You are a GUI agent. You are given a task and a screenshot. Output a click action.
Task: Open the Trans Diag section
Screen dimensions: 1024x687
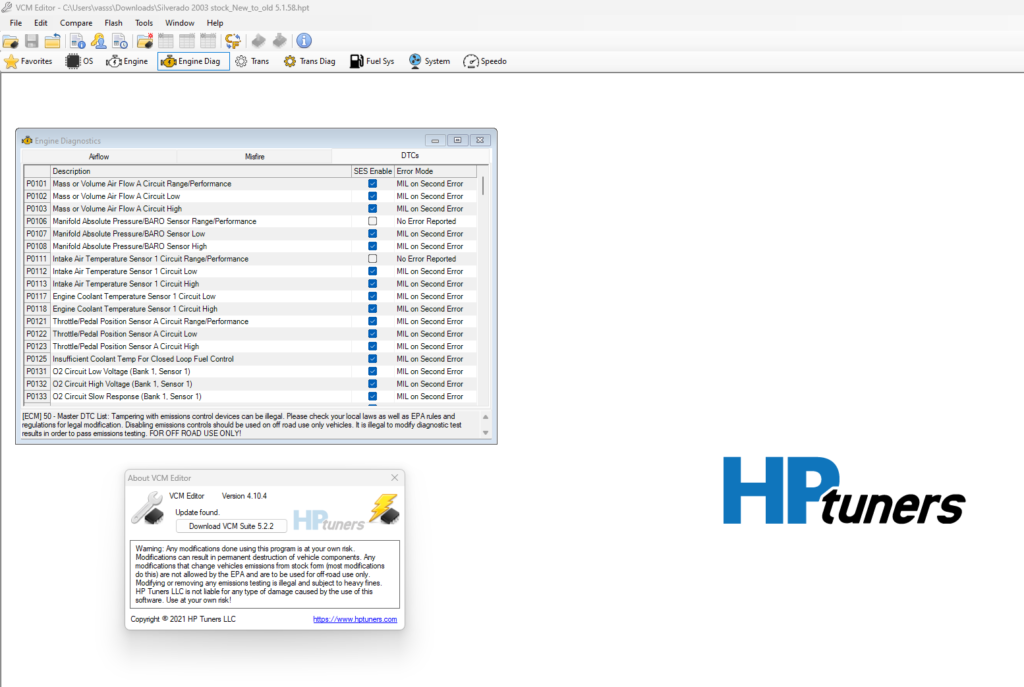click(x=310, y=61)
